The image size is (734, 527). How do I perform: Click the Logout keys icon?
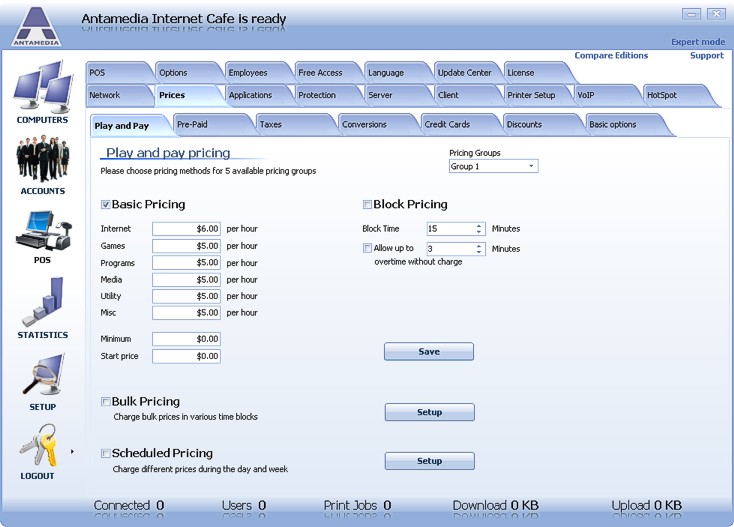38,445
